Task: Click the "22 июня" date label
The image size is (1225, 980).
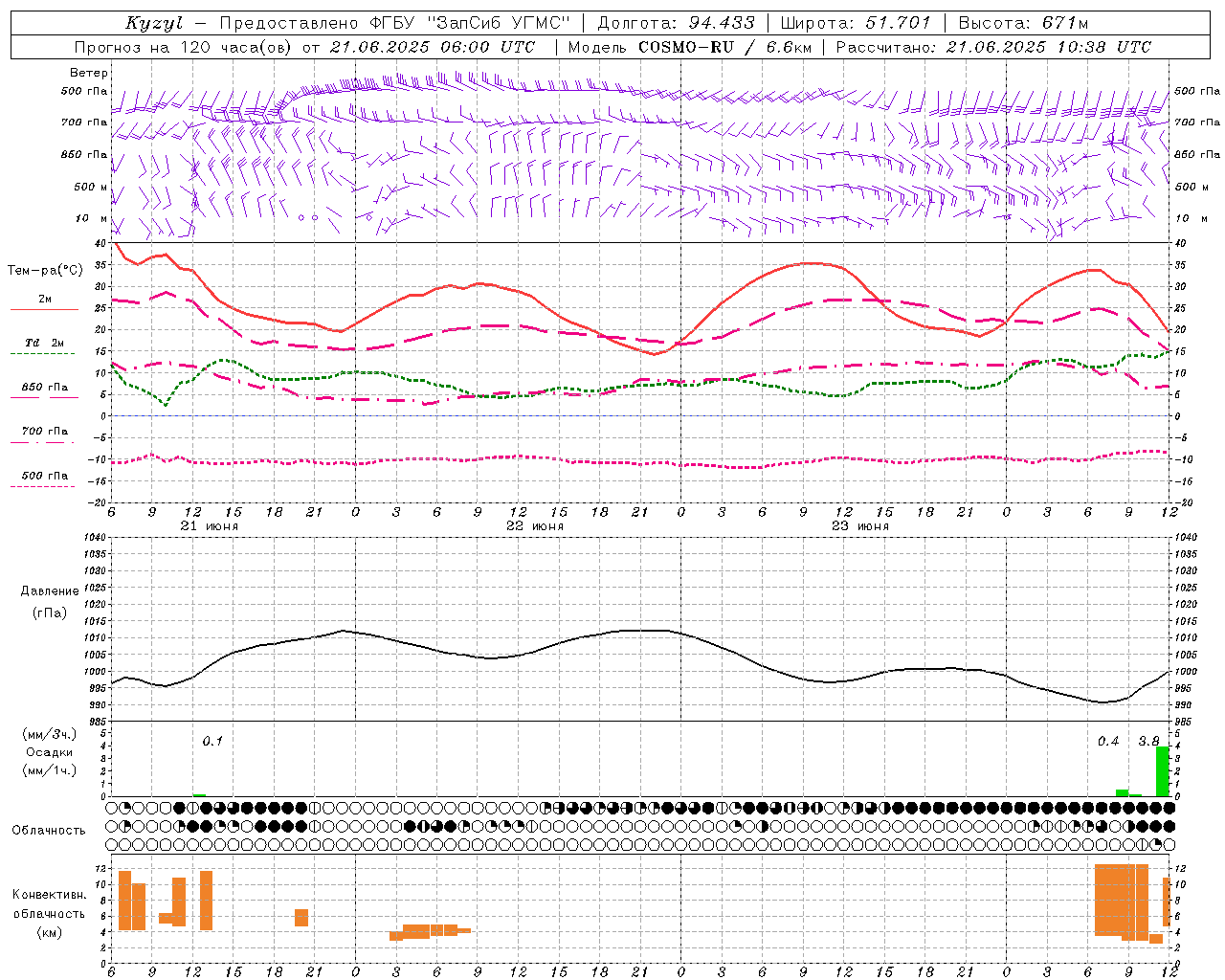Action: [535, 526]
